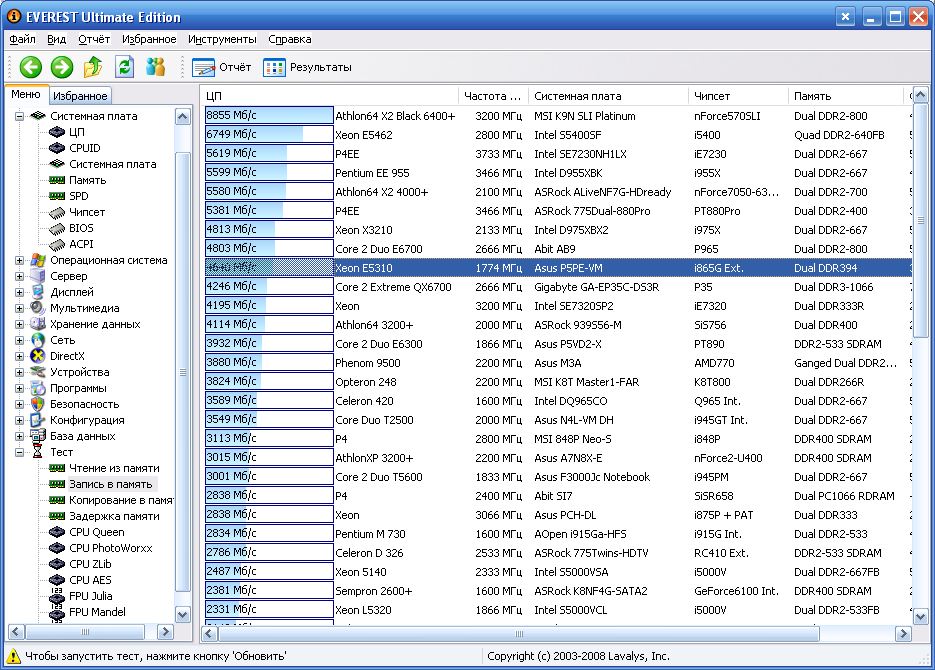Viewport: 935px width, 670px height.
Task: Select FPU Julia benchmark icon
Action: coord(57,595)
